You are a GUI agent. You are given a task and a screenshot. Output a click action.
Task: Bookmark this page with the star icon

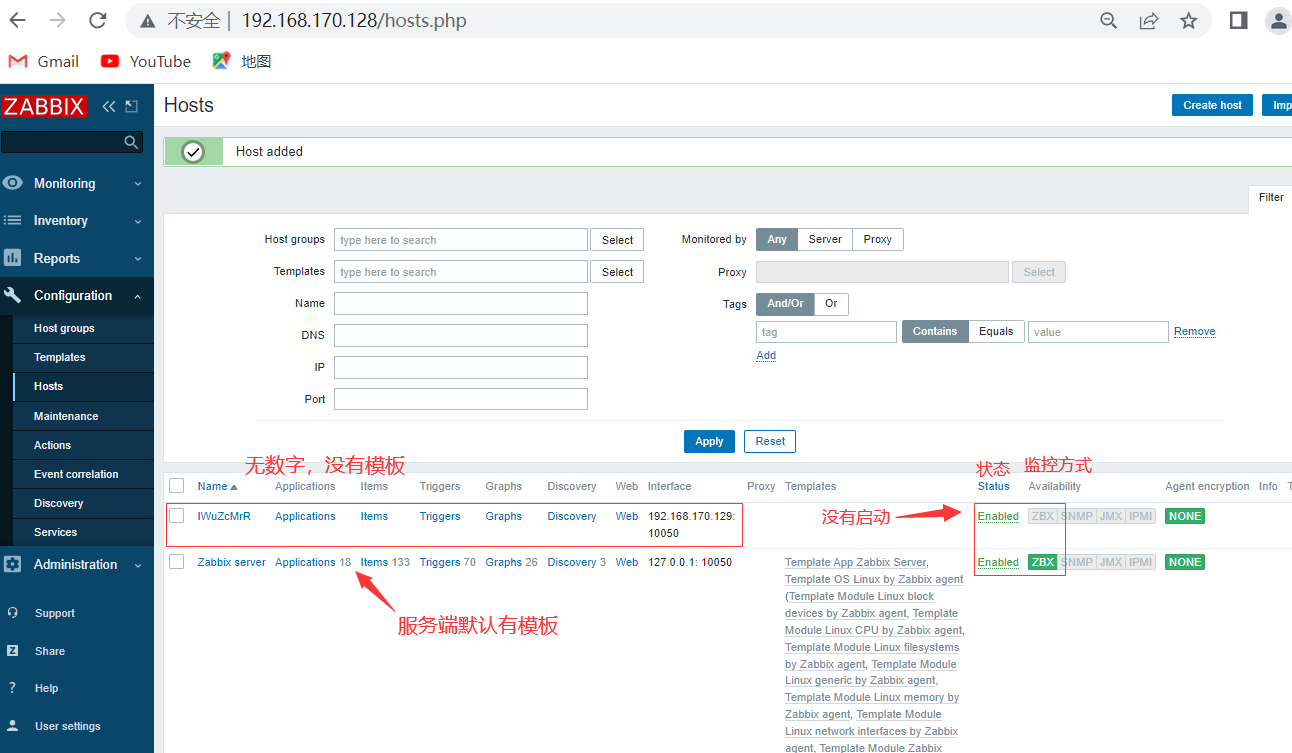tap(1189, 20)
